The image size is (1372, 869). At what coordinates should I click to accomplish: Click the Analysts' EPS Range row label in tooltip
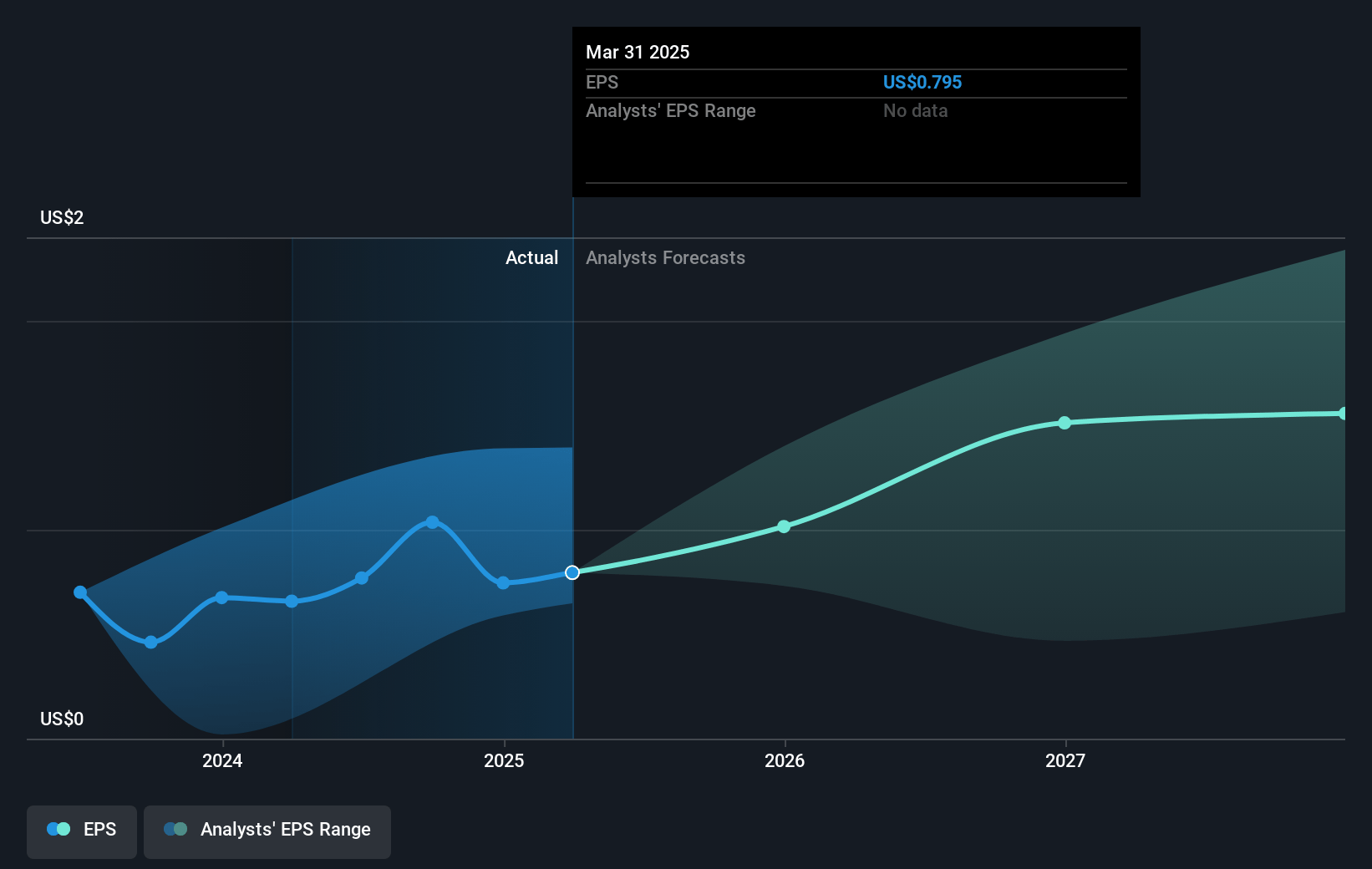pos(670,110)
